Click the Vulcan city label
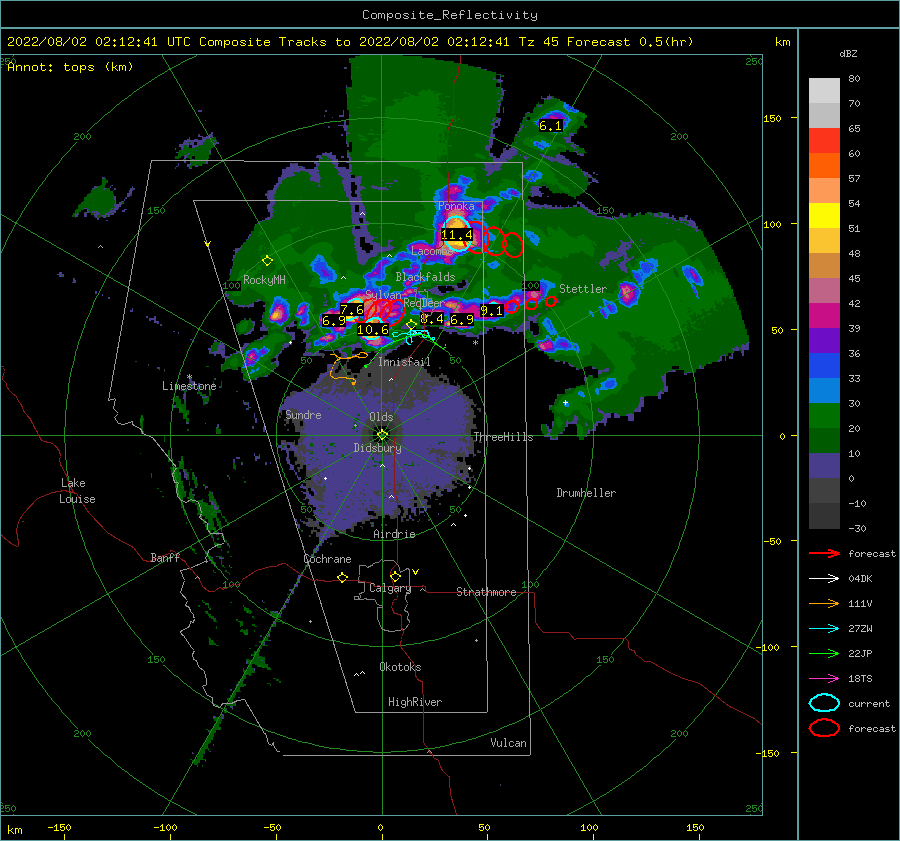900x841 pixels. [508, 743]
